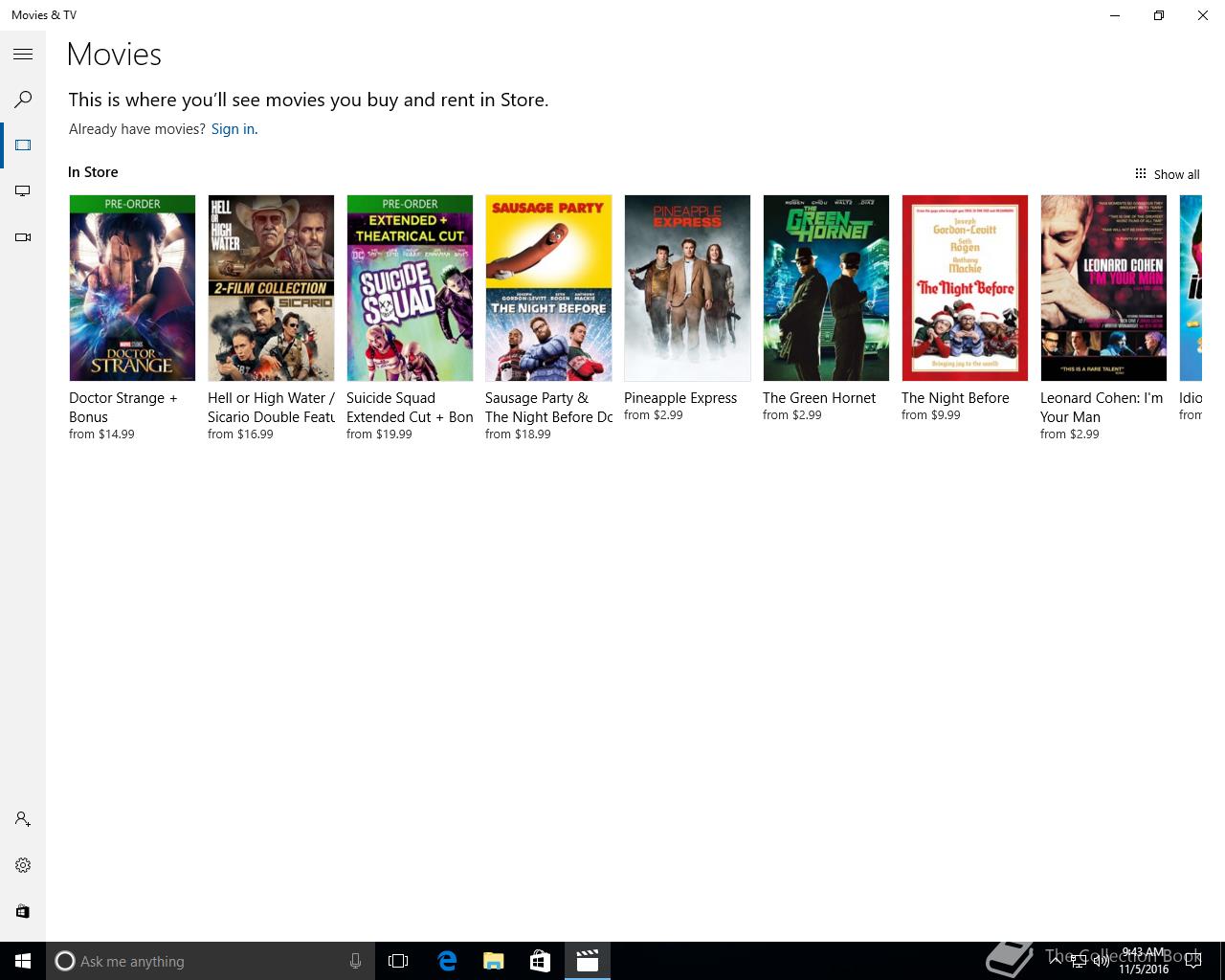Open Sausage Party & The Night Before poster
Image resolution: width=1225 pixels, height=980 pixels.
548,288
